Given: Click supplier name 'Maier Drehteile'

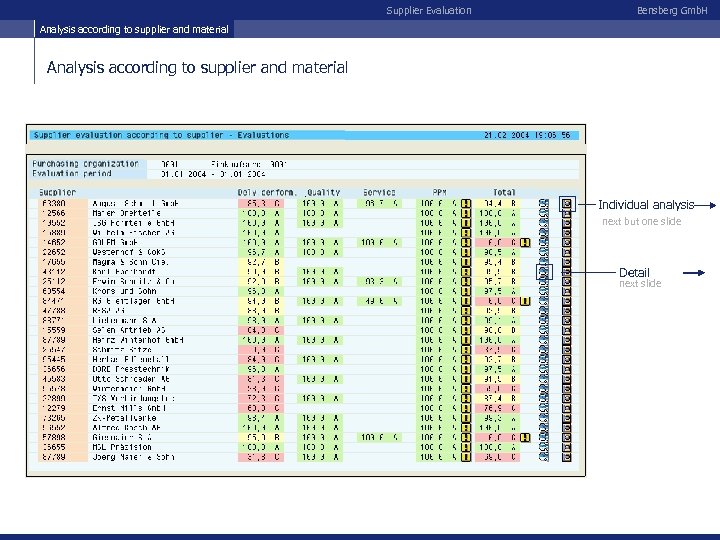Looking at the screenshot, I should tap(126, 213).
